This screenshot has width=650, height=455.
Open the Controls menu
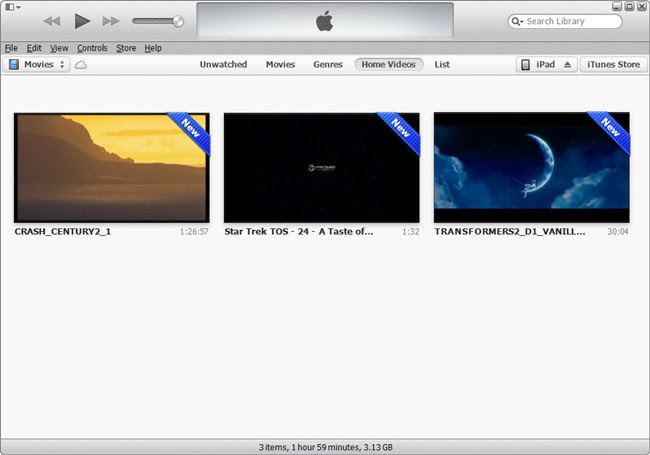[92, 48]
